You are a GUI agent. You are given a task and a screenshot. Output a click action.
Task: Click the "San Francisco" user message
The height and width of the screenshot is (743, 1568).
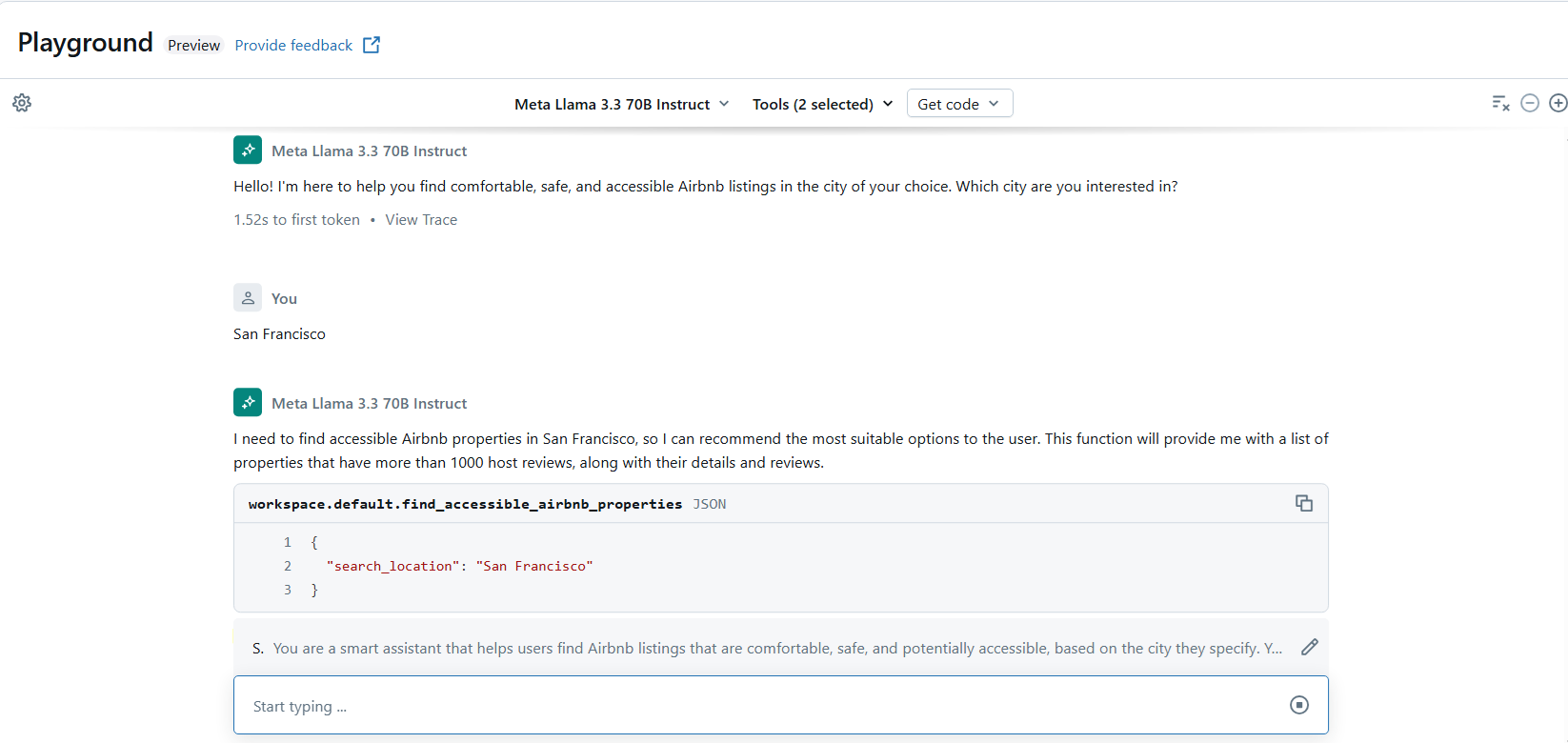279,334
